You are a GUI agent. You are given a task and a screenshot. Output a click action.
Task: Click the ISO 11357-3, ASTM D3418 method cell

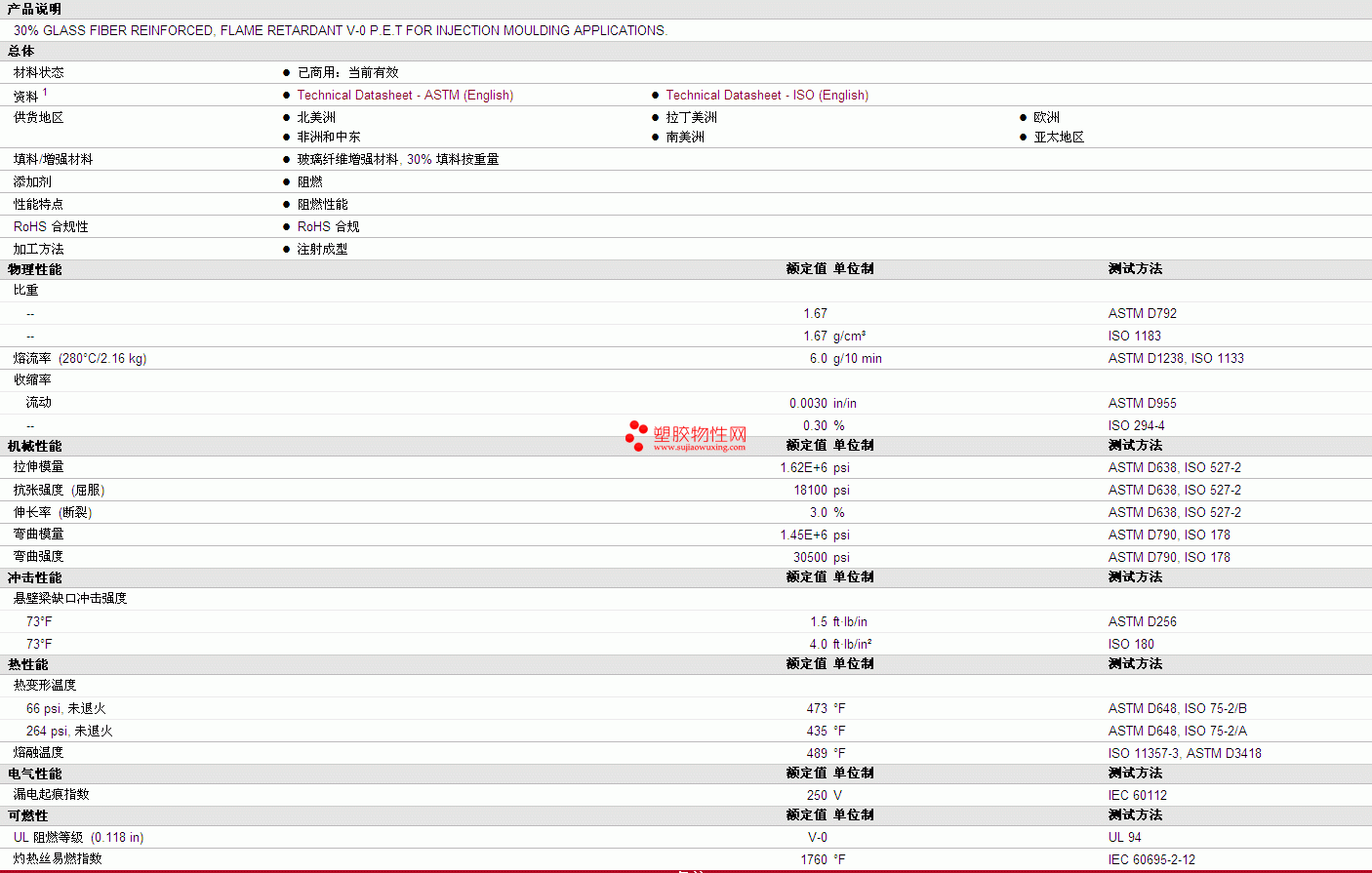pyautogui.click(x=1185, y=753)
